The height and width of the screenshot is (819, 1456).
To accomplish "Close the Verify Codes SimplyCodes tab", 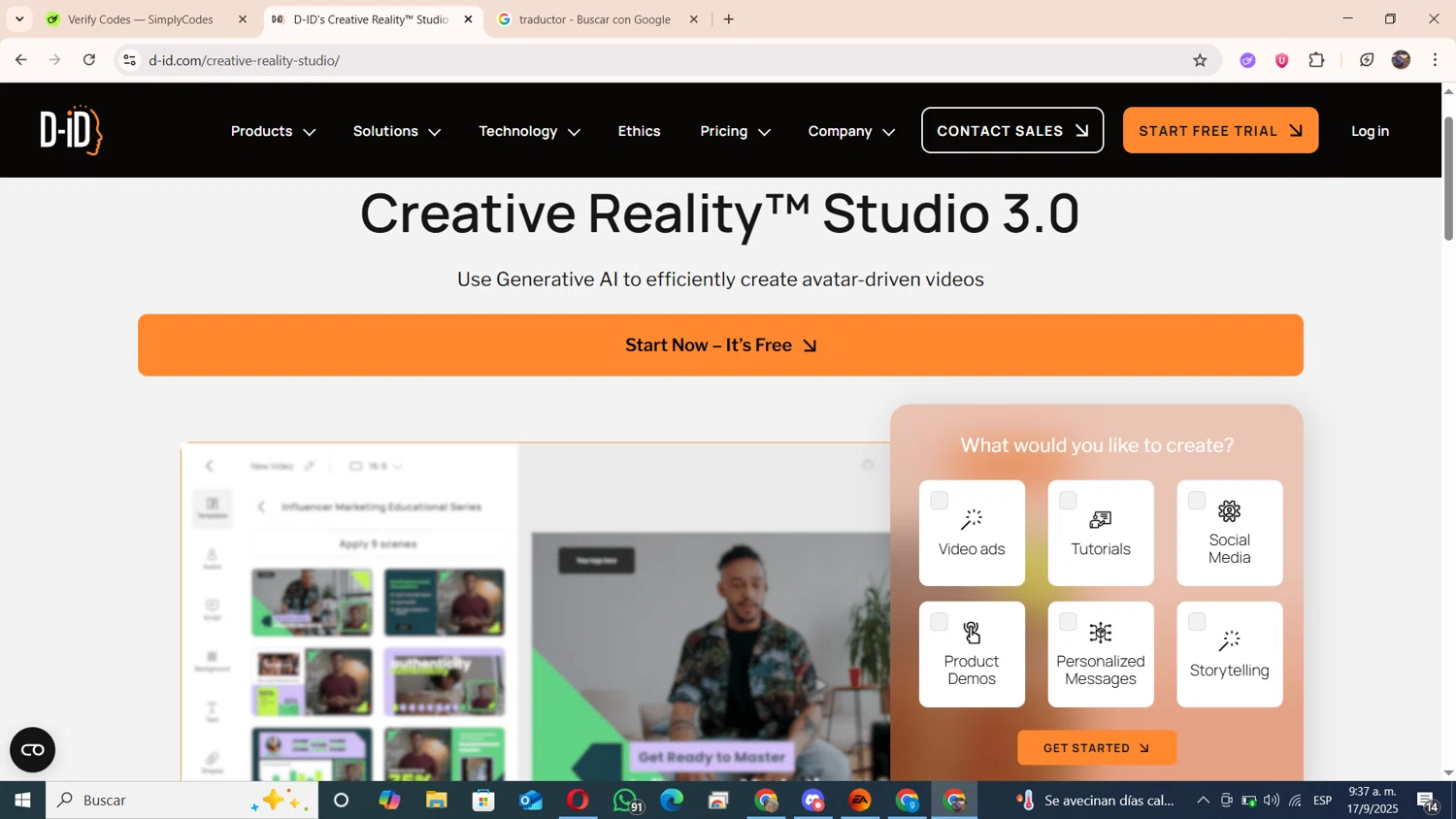I will coord(243,19).
